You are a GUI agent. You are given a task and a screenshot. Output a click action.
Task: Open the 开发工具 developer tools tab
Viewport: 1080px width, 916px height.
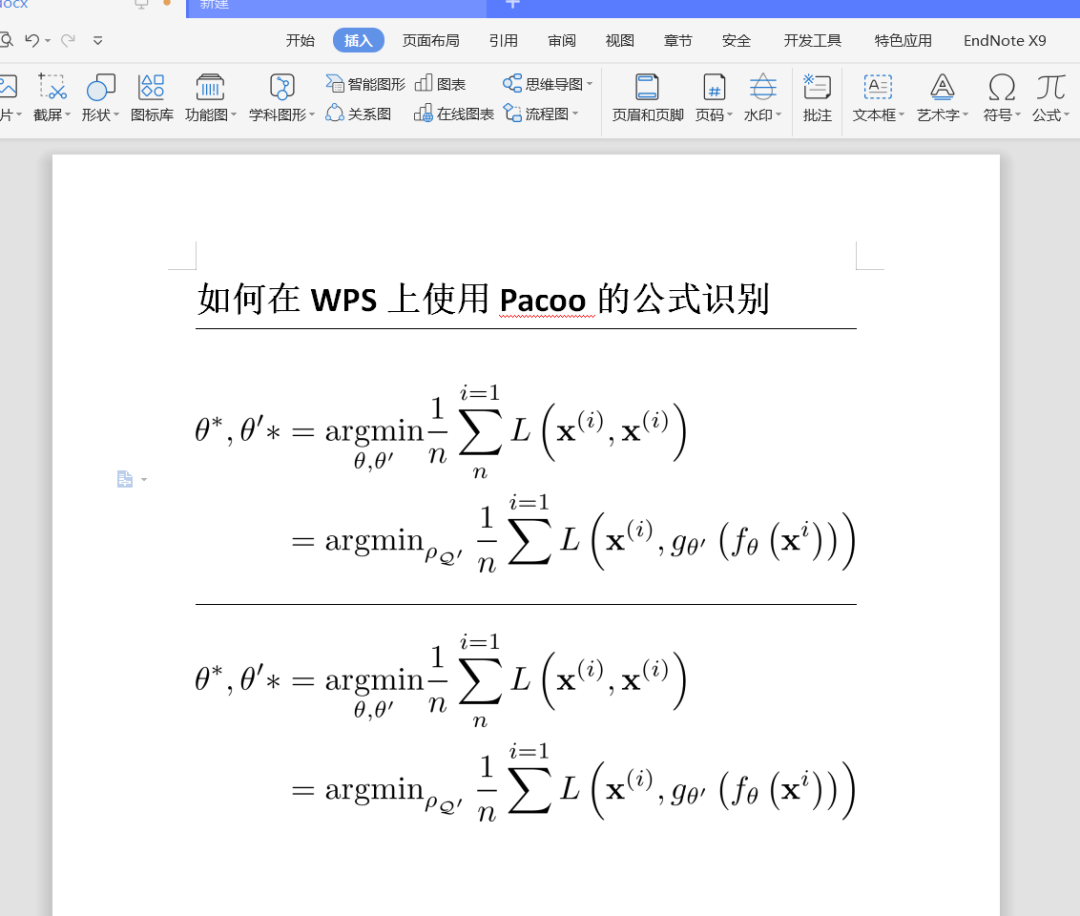(x=813, y=41)
